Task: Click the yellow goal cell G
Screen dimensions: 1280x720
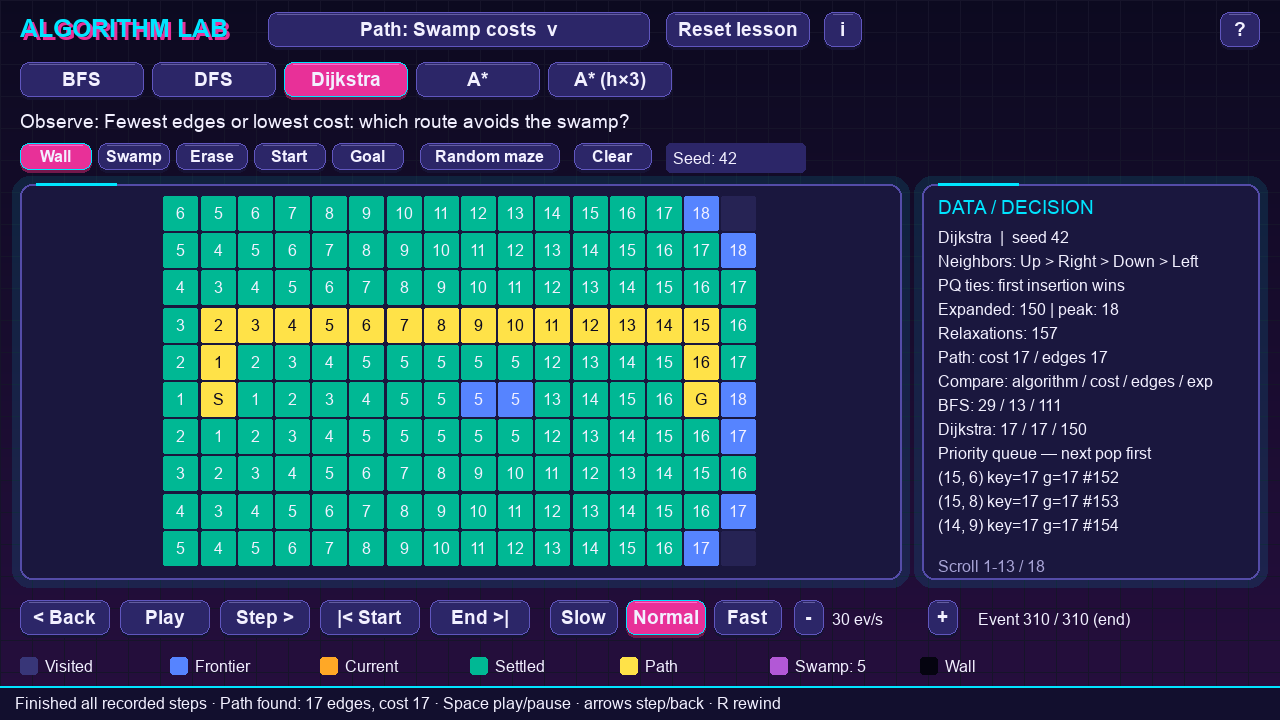Action: [701, 400]
